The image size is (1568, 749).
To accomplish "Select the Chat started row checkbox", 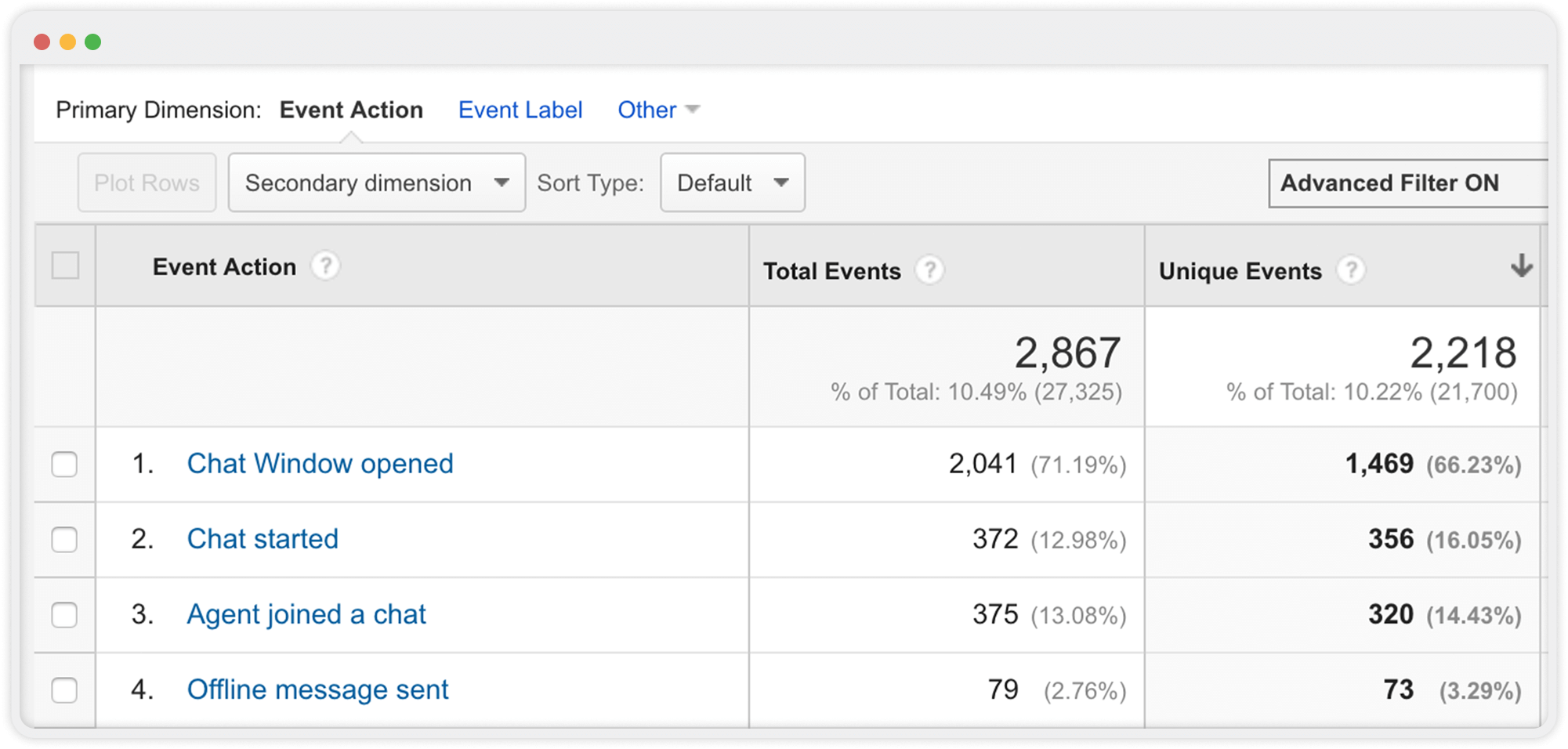I will click(64, 539).
